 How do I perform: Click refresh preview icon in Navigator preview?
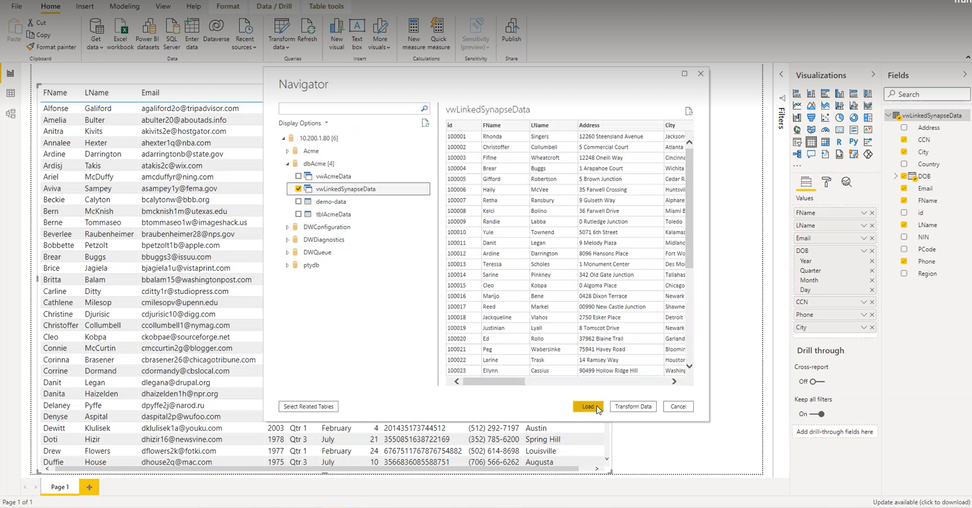coord(689,111)
